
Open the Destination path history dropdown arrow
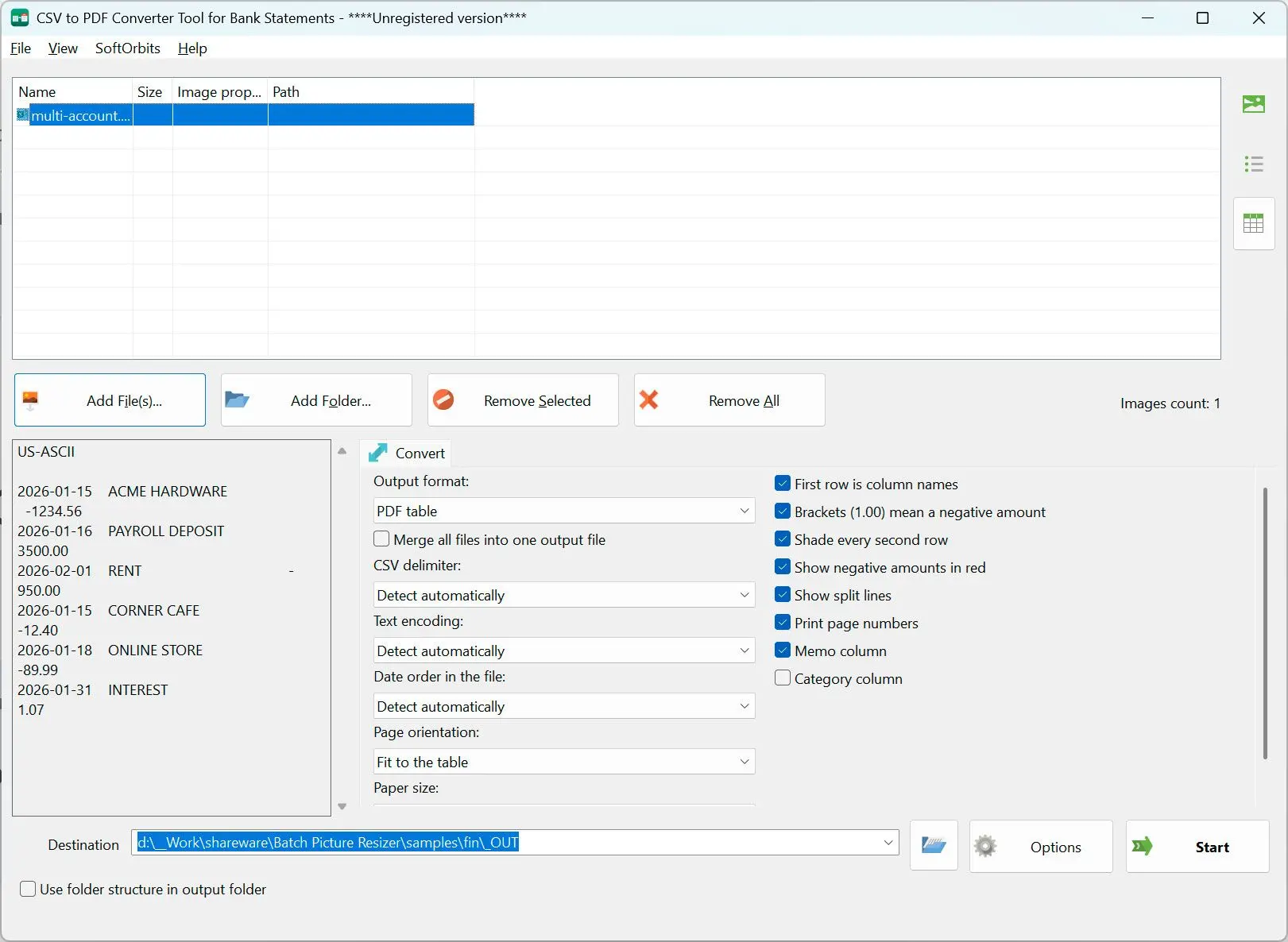(x=888, y=843)
